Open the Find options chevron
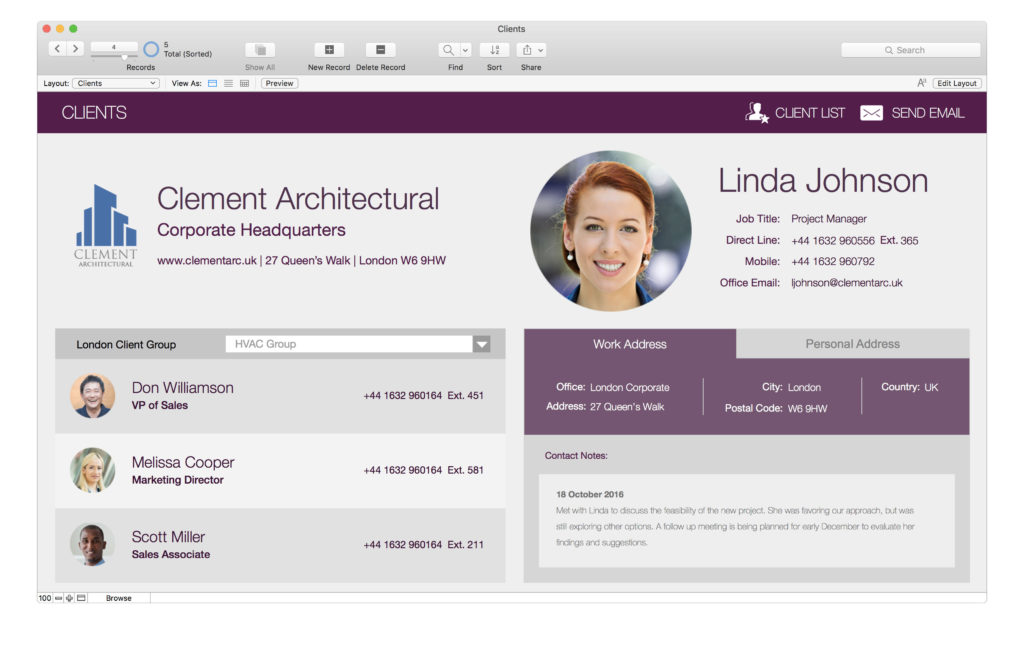The image size is (1024, 656). point(464,49)
